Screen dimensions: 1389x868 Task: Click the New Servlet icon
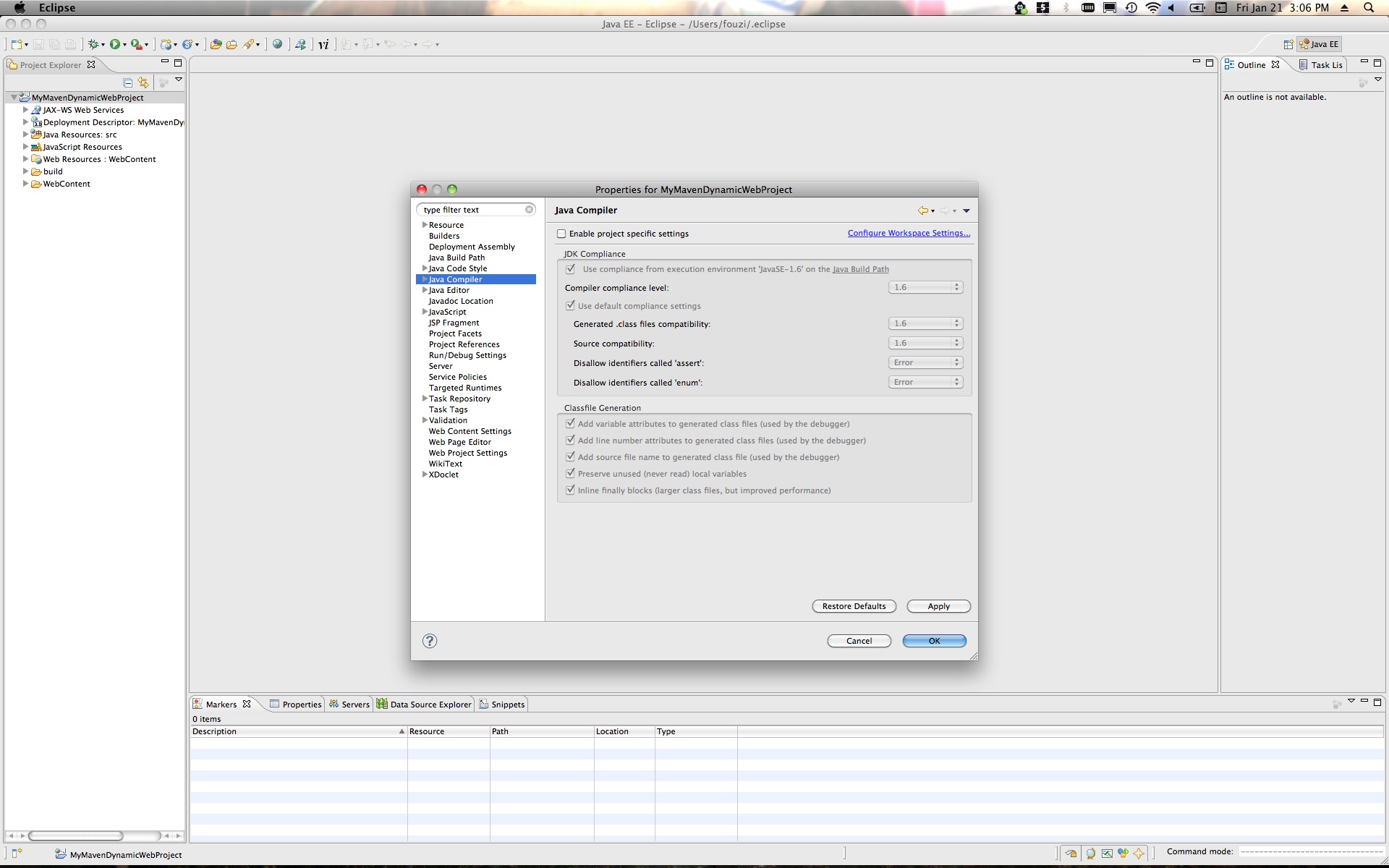187,44
